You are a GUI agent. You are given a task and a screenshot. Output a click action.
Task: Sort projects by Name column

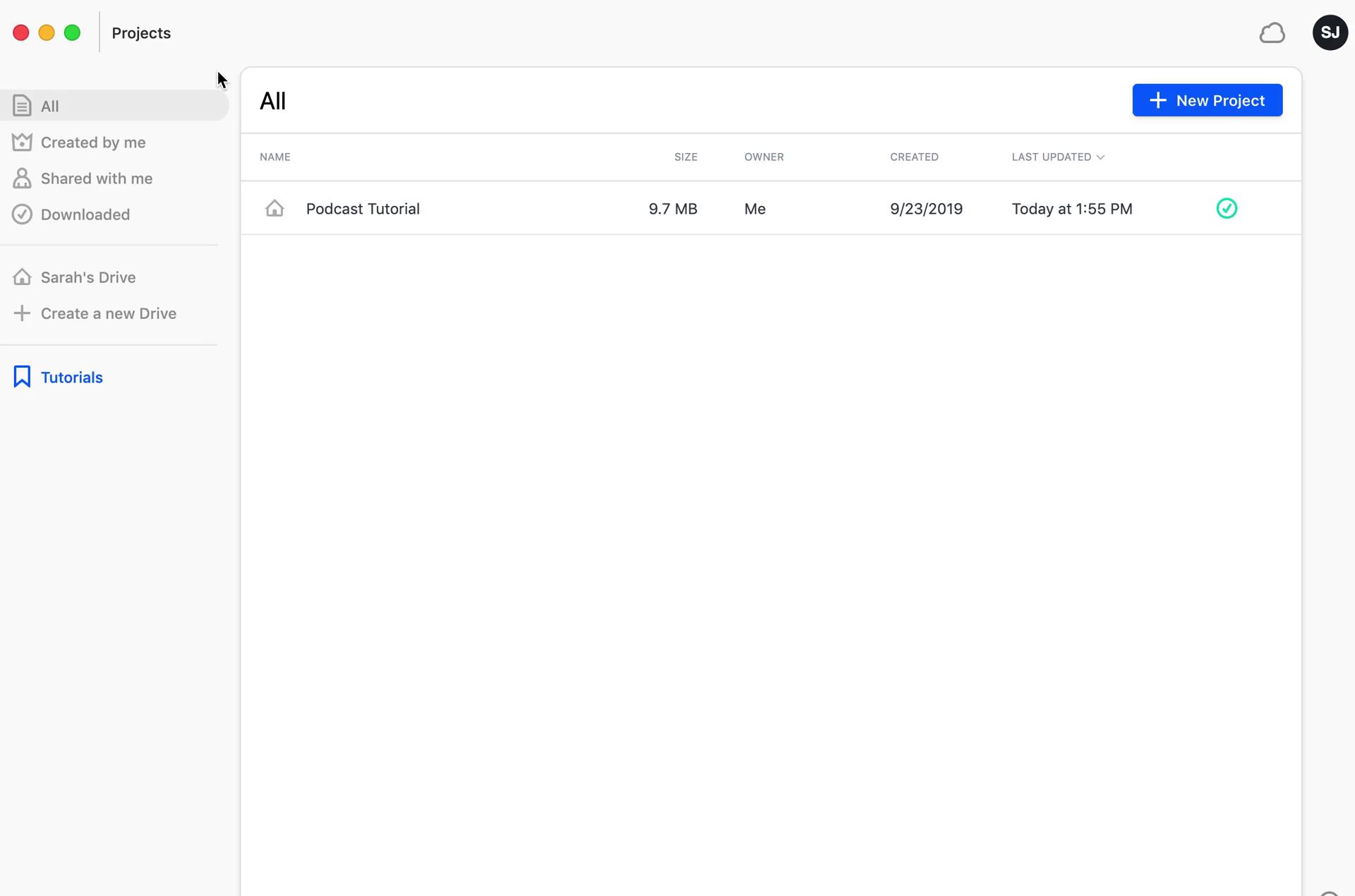point(275,156)
